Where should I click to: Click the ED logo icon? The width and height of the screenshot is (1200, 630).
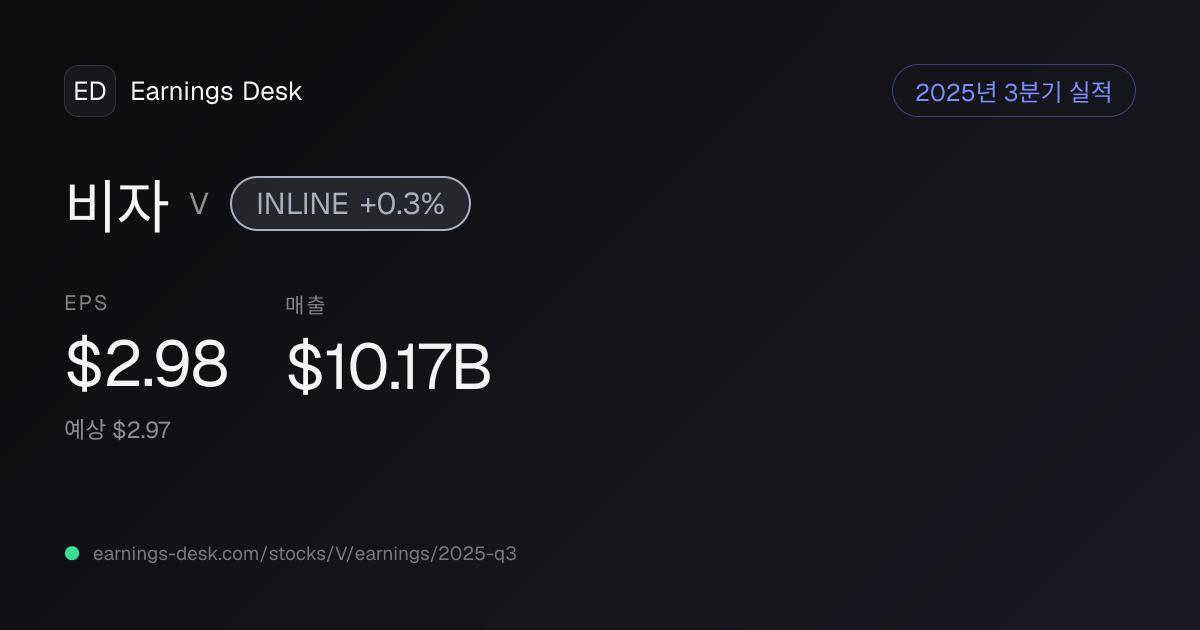tap(90, 91)
